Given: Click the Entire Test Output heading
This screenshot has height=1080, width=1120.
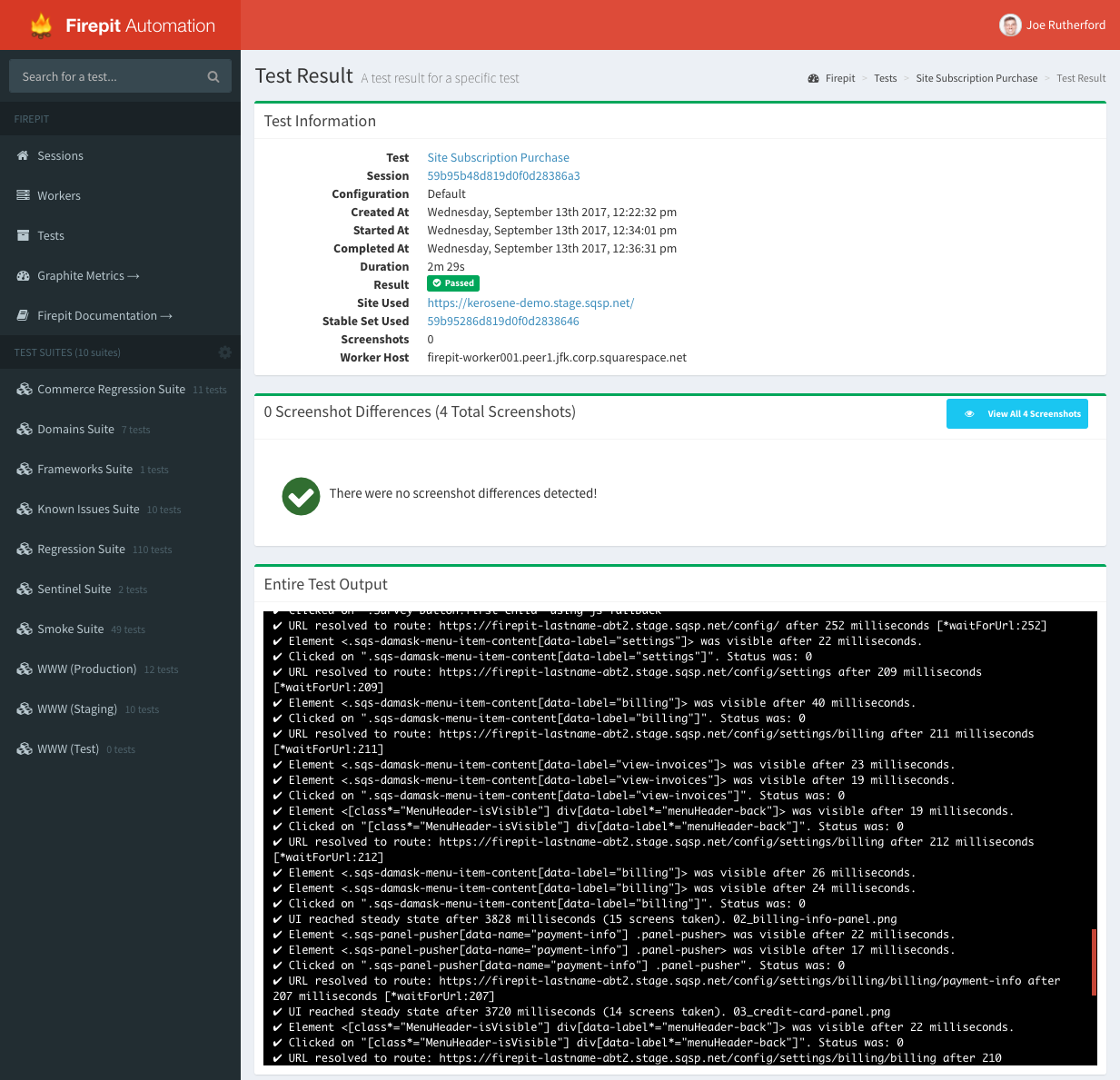Looking at the screenshot, I should click(325, 585).
